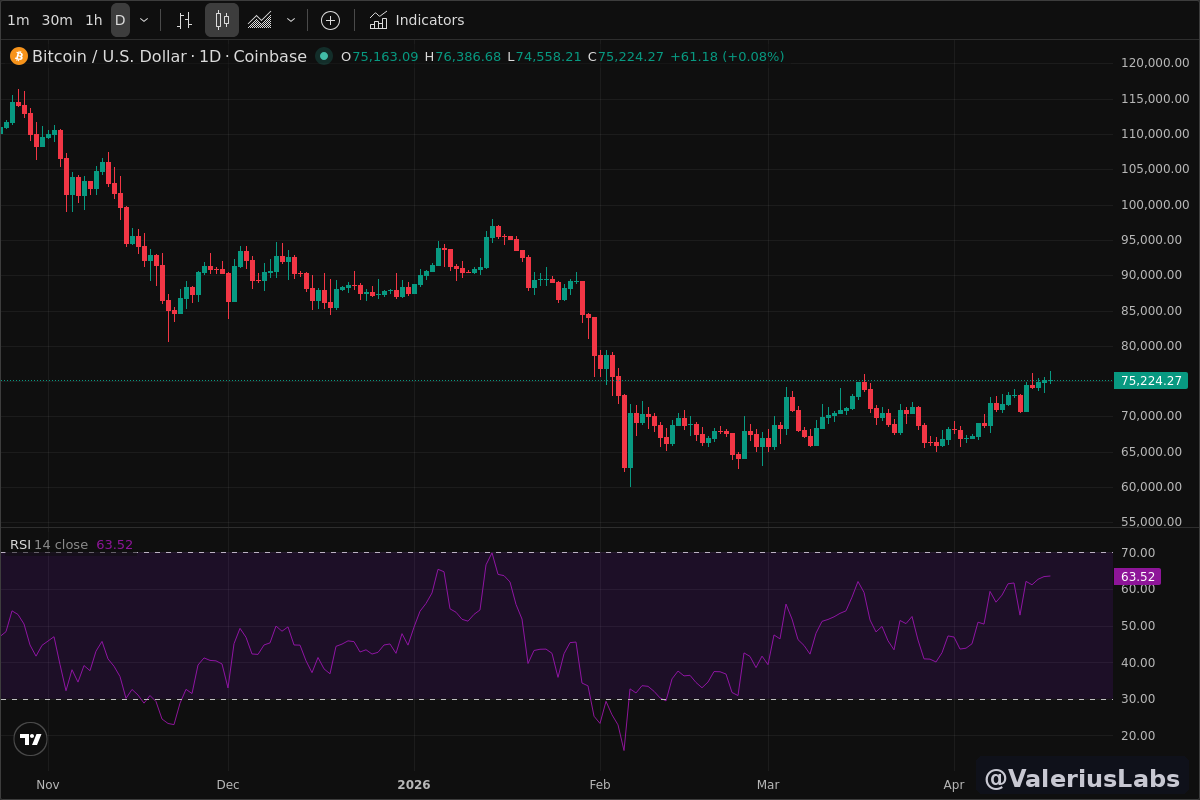Click the TradingView logo icon

coord(31,739)
